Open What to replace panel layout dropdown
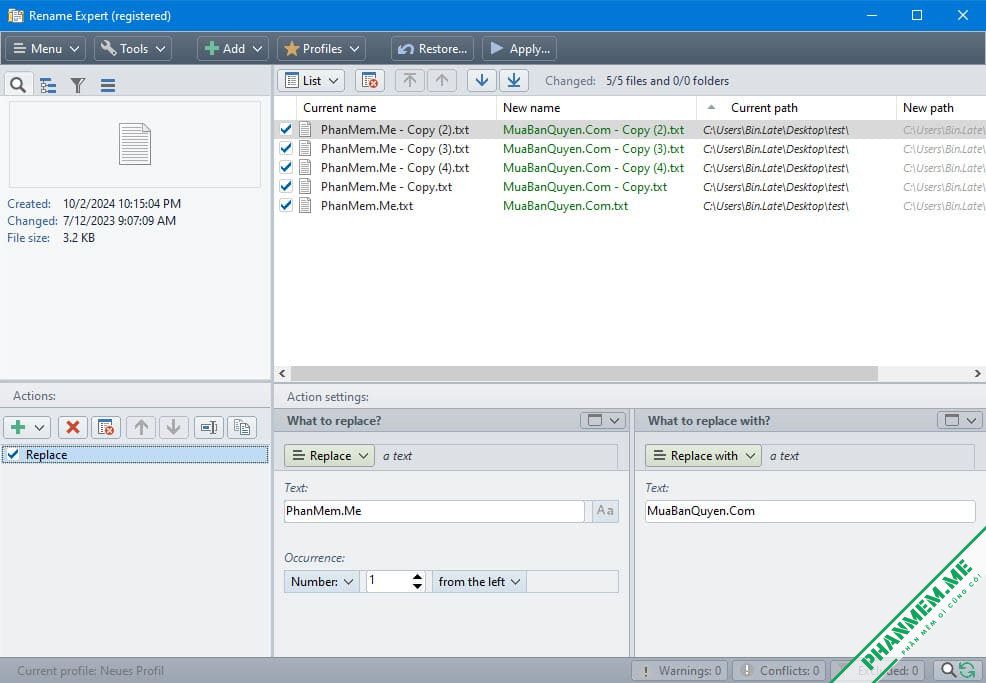Viewport: 986px width, 683px height. pos(603,420)
